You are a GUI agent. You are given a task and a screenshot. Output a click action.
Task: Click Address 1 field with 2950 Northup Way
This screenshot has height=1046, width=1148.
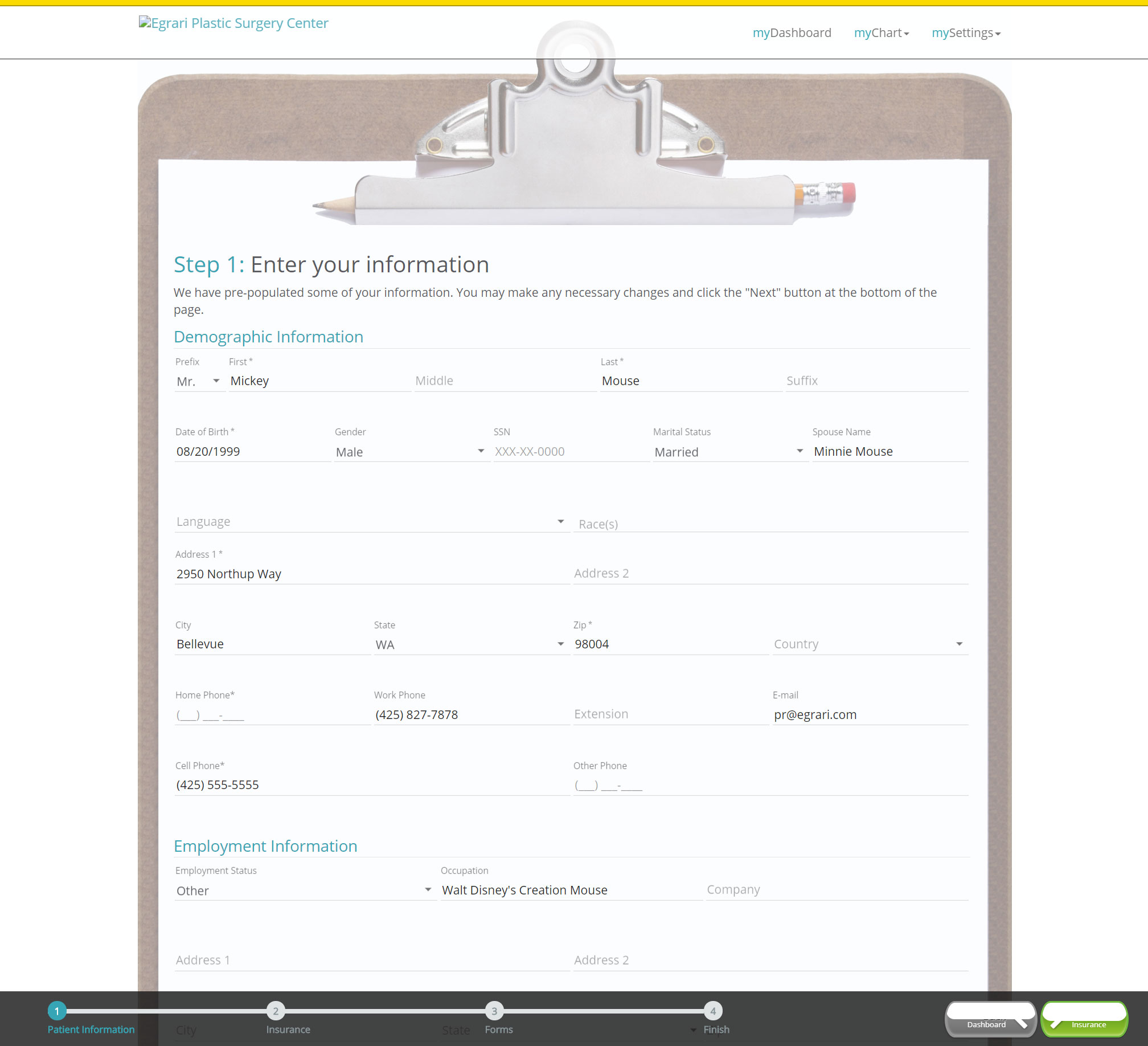pyautogui.click(x=372, y=574)
